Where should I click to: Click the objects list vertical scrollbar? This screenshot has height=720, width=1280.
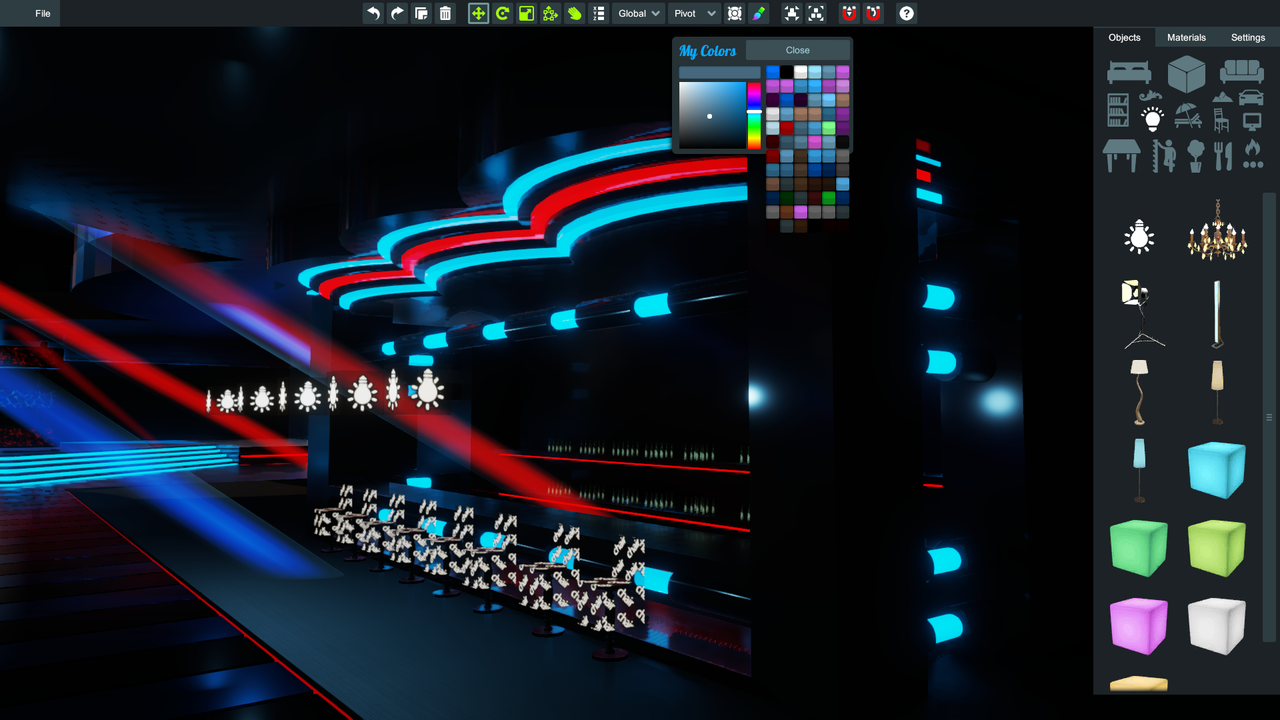click(1270, 417)
